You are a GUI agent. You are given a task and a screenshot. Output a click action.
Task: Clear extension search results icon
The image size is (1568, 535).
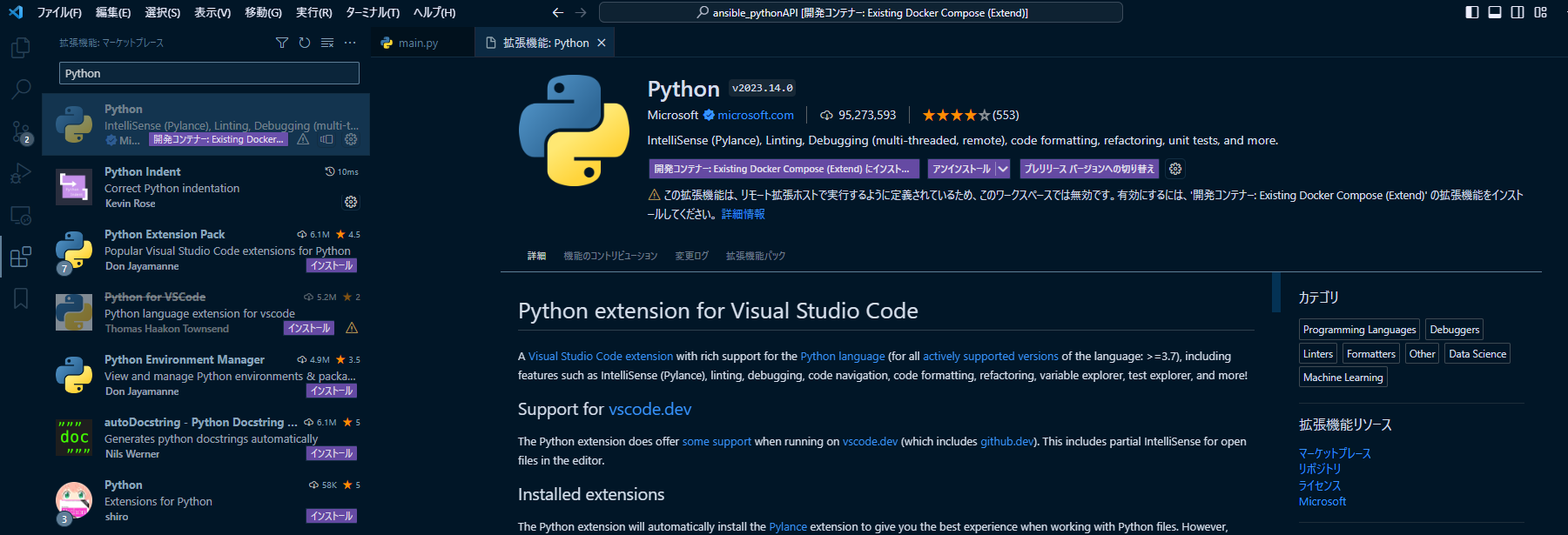point(327,43)
